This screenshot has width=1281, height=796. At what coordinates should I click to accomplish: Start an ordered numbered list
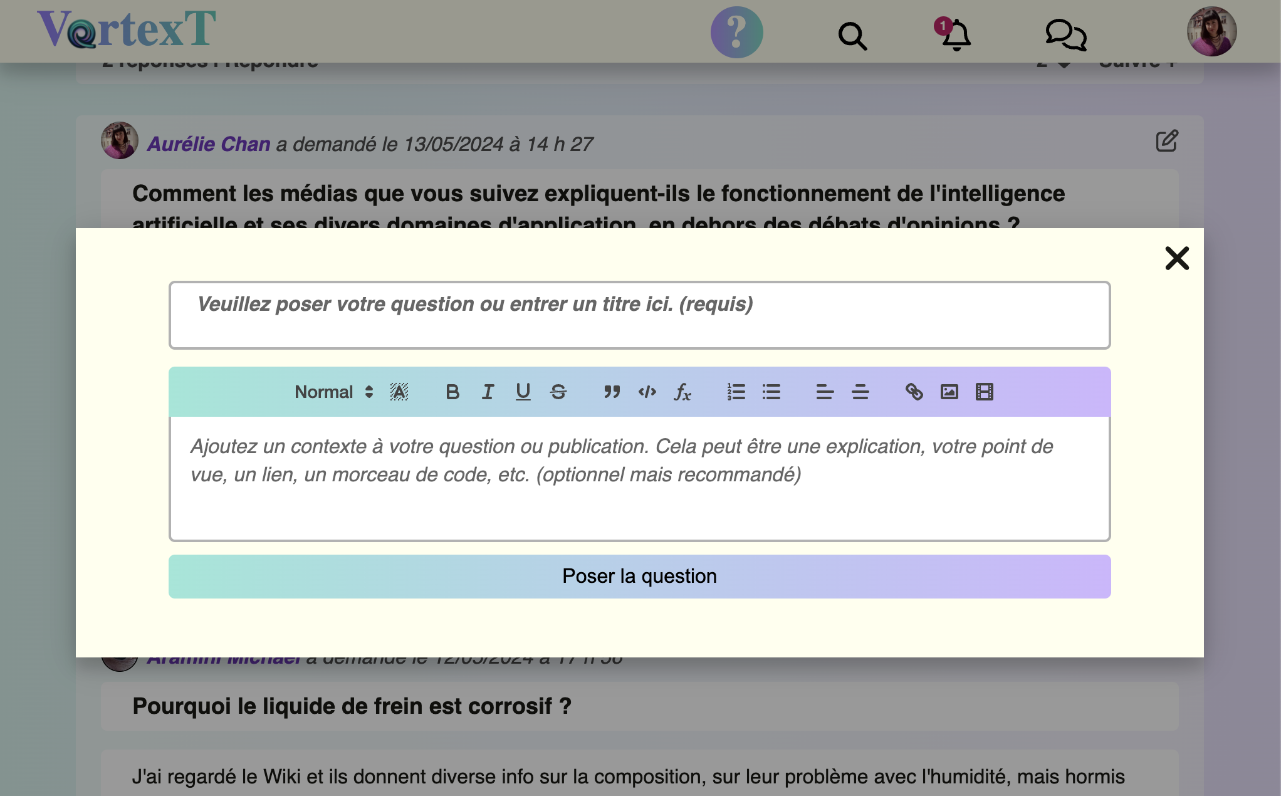736,392
